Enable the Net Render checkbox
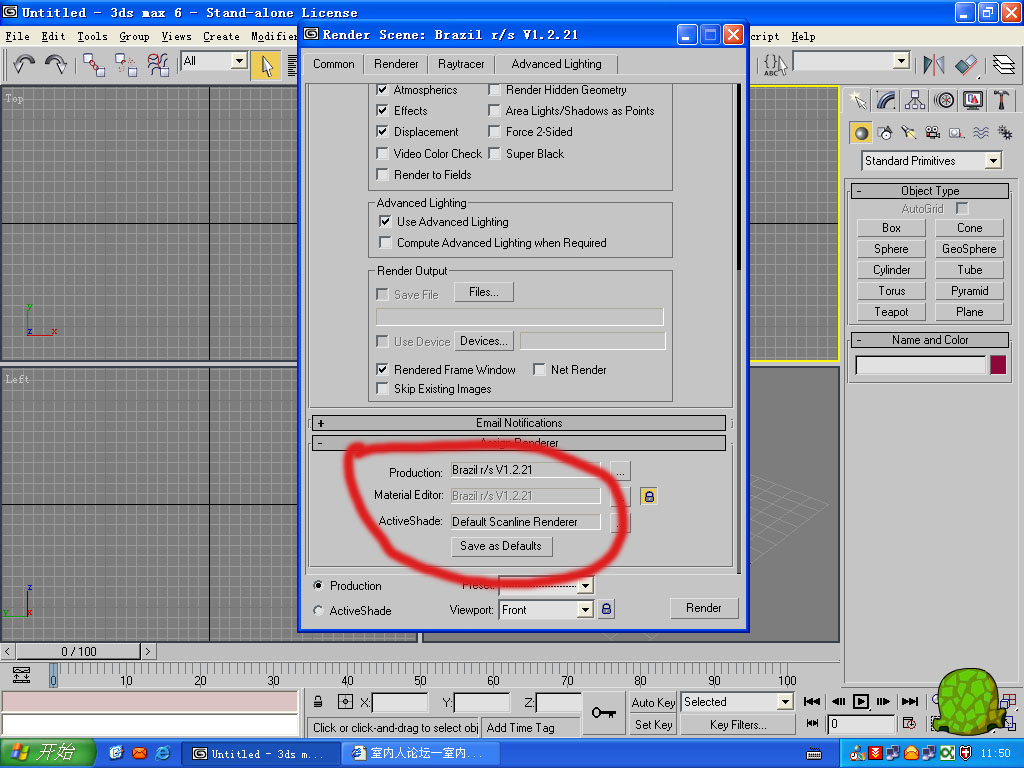The width and height of the screenshot is (1024, 768). pyautogui.click(x=539, y=370)
